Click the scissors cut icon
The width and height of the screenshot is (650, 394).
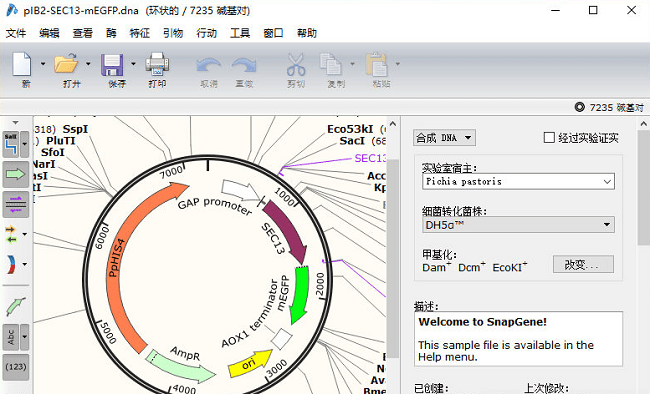(x=296, y=65)
